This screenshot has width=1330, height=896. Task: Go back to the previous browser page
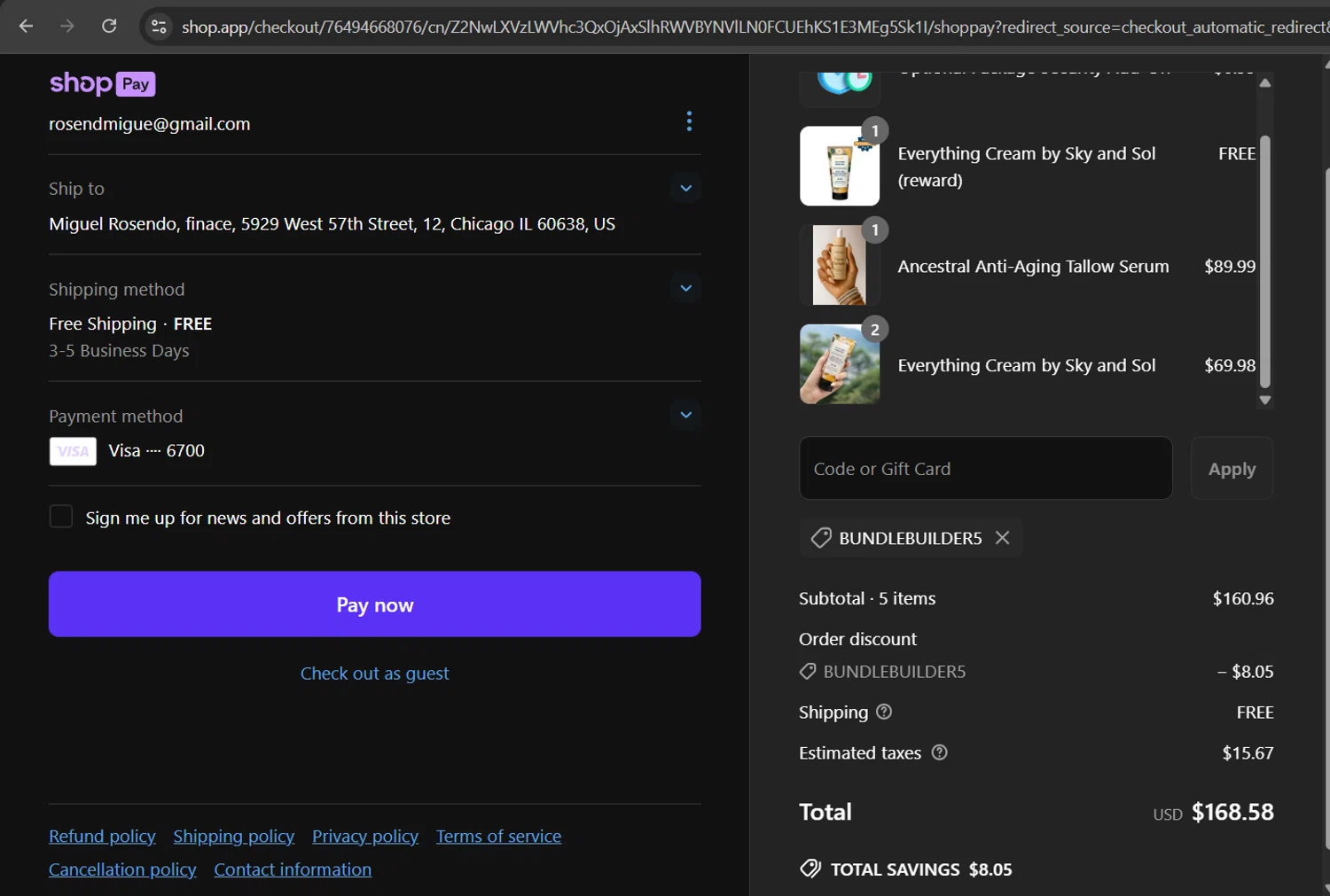point(26,27)
